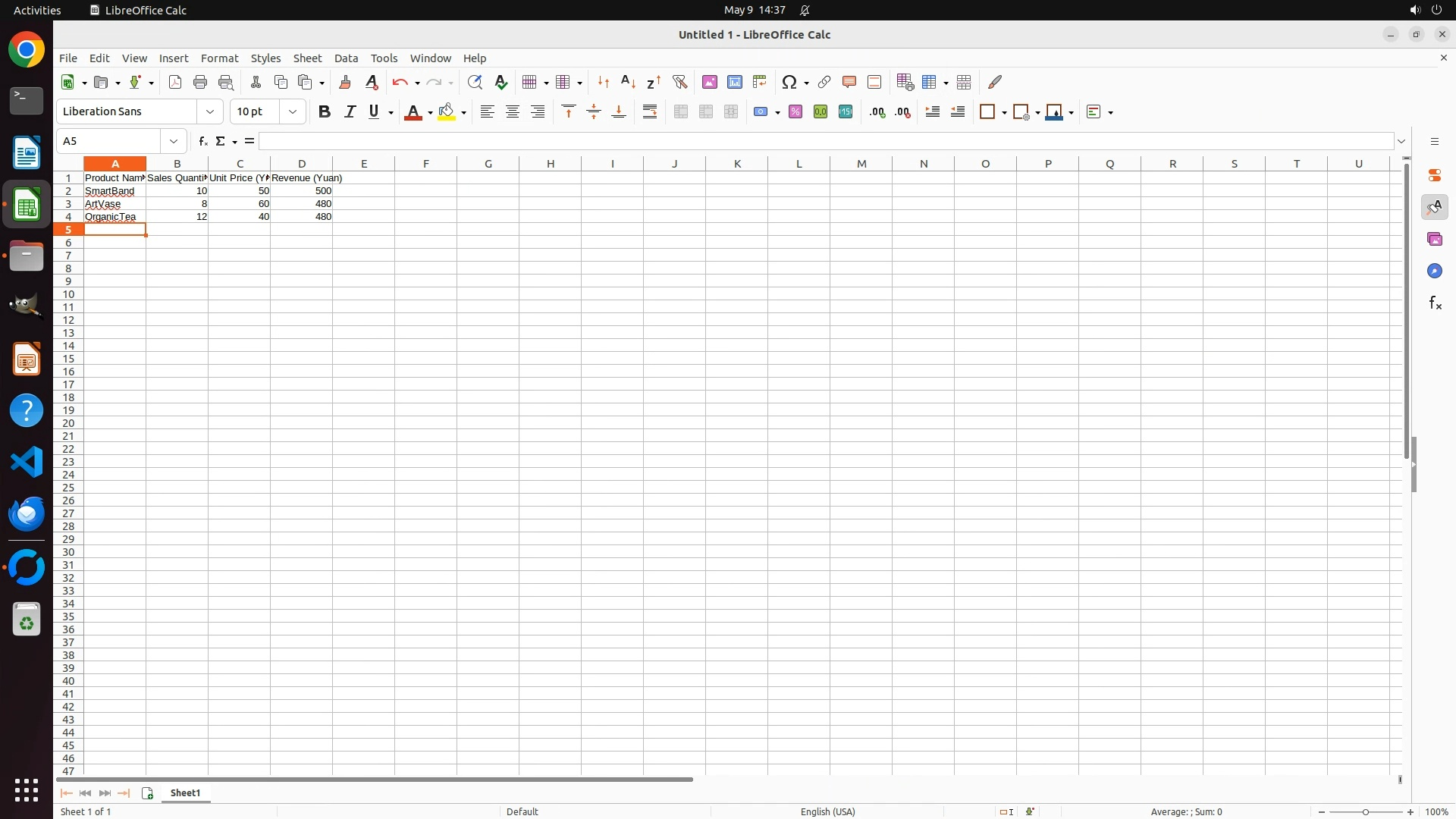Click the Sort Ascending icon
The height and width of the screenshot is (819, 1456).
click(628, 82)
